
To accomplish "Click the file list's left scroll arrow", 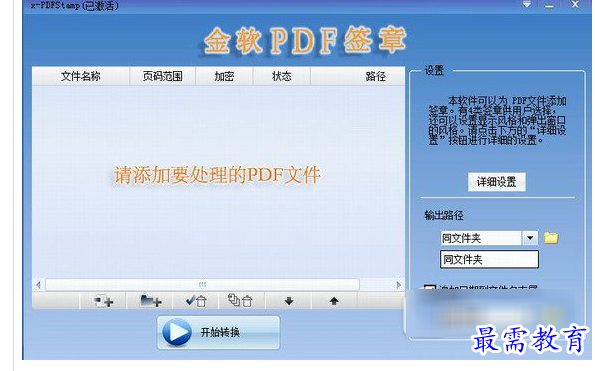I will [38, 285].
